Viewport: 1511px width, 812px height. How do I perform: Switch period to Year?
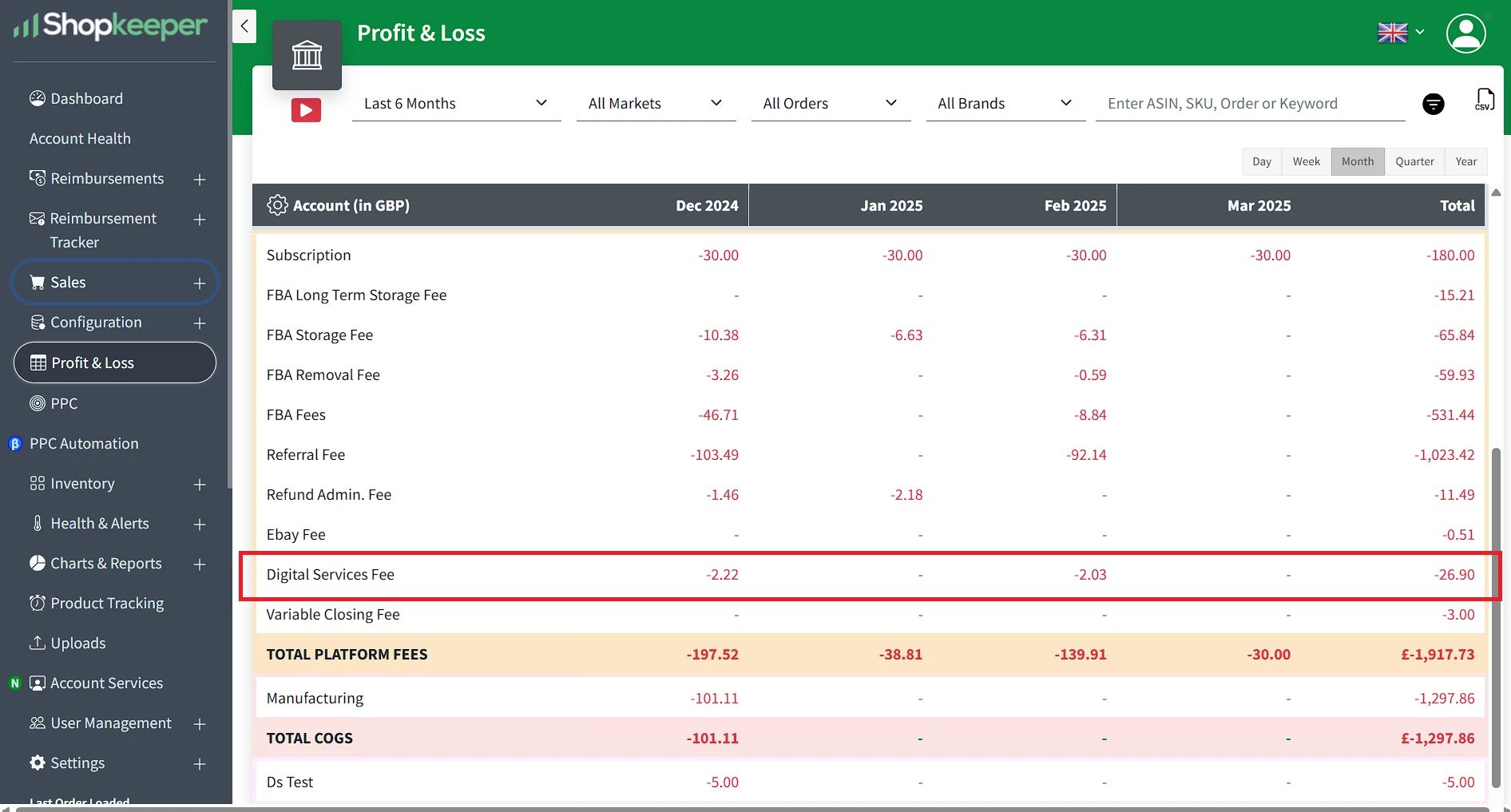click(x=1466, y=161)
